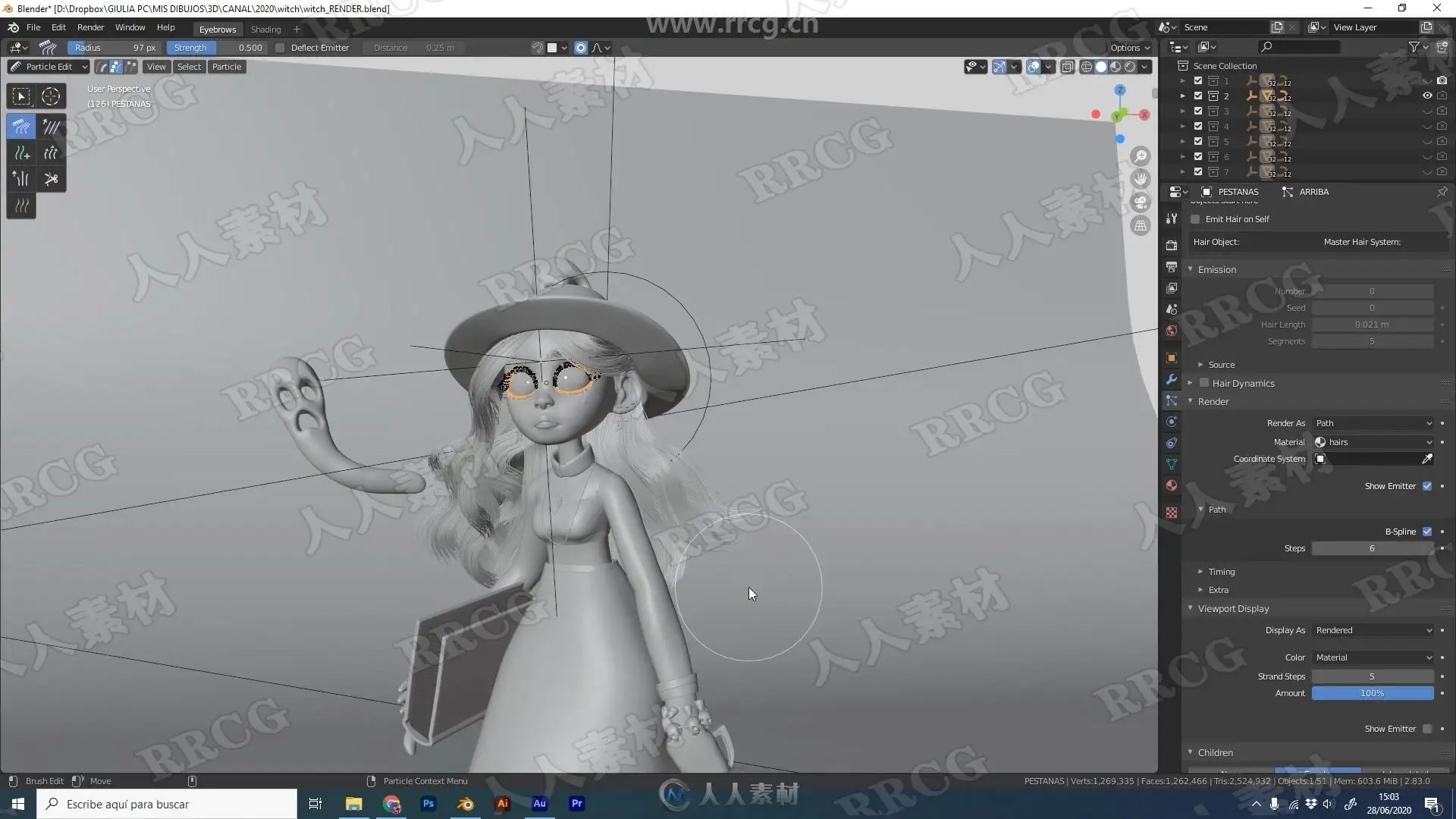
Task: Toggle the B-Spline checkbox
Action: [x=1427, y=532]
